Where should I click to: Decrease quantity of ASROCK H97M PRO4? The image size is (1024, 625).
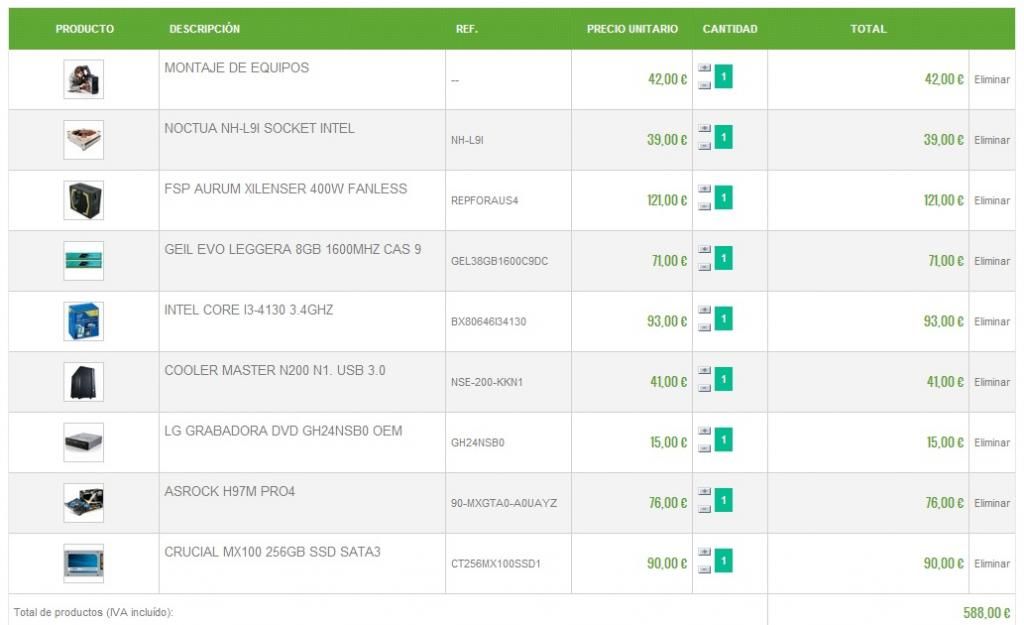point(704,509)
